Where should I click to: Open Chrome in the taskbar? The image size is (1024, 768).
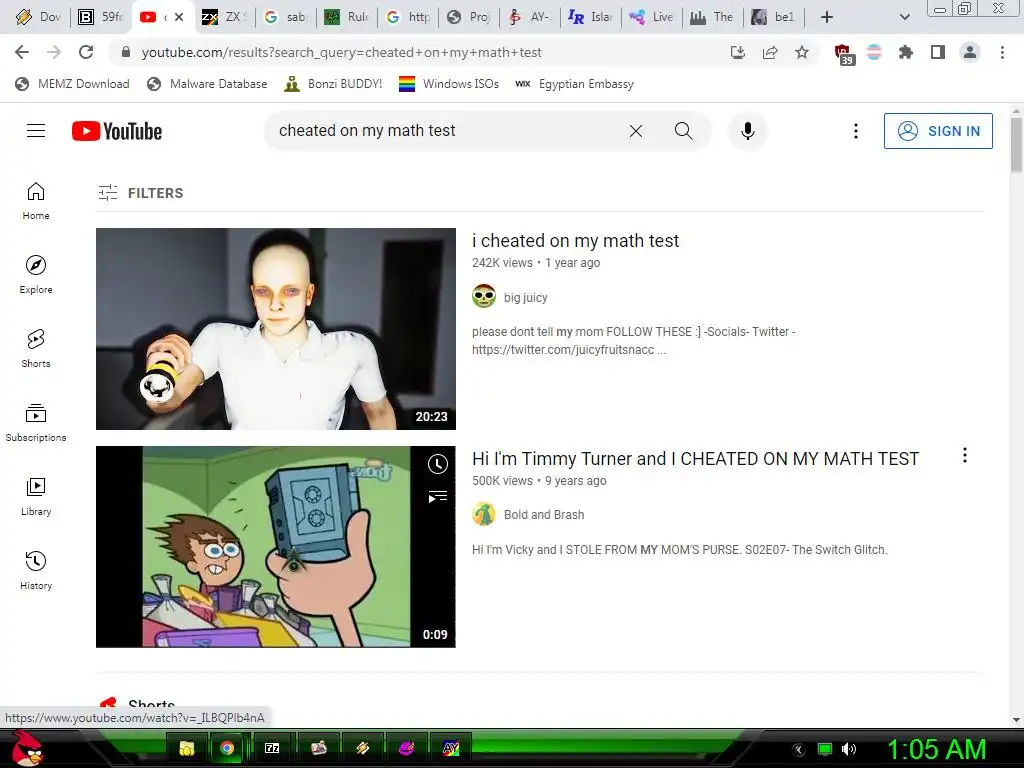click(227, 748)
